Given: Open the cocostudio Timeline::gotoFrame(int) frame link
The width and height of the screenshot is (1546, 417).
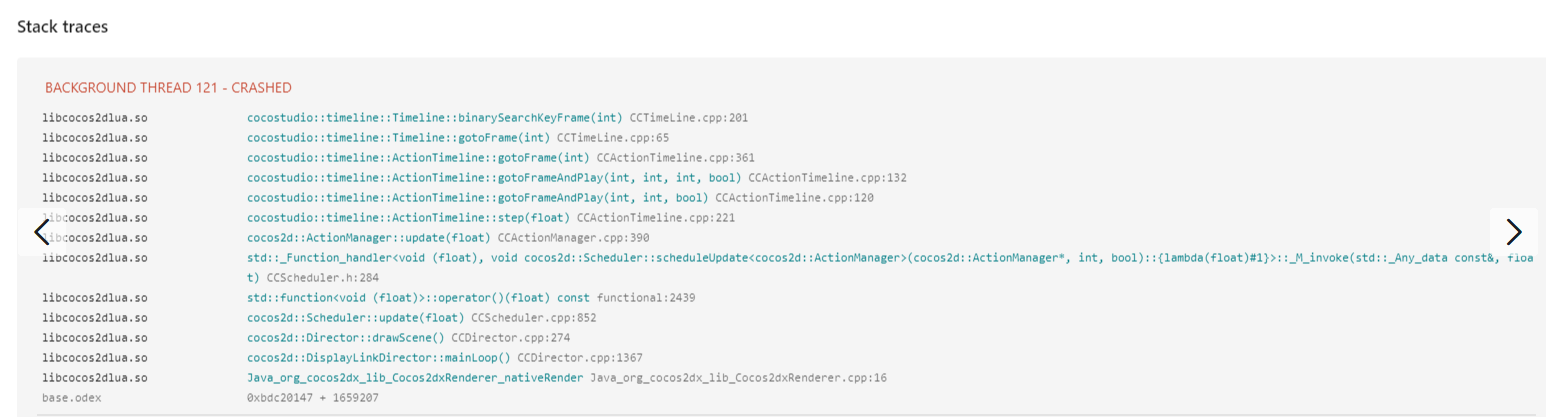Looking at the screenshot, I should coord(398,138).
